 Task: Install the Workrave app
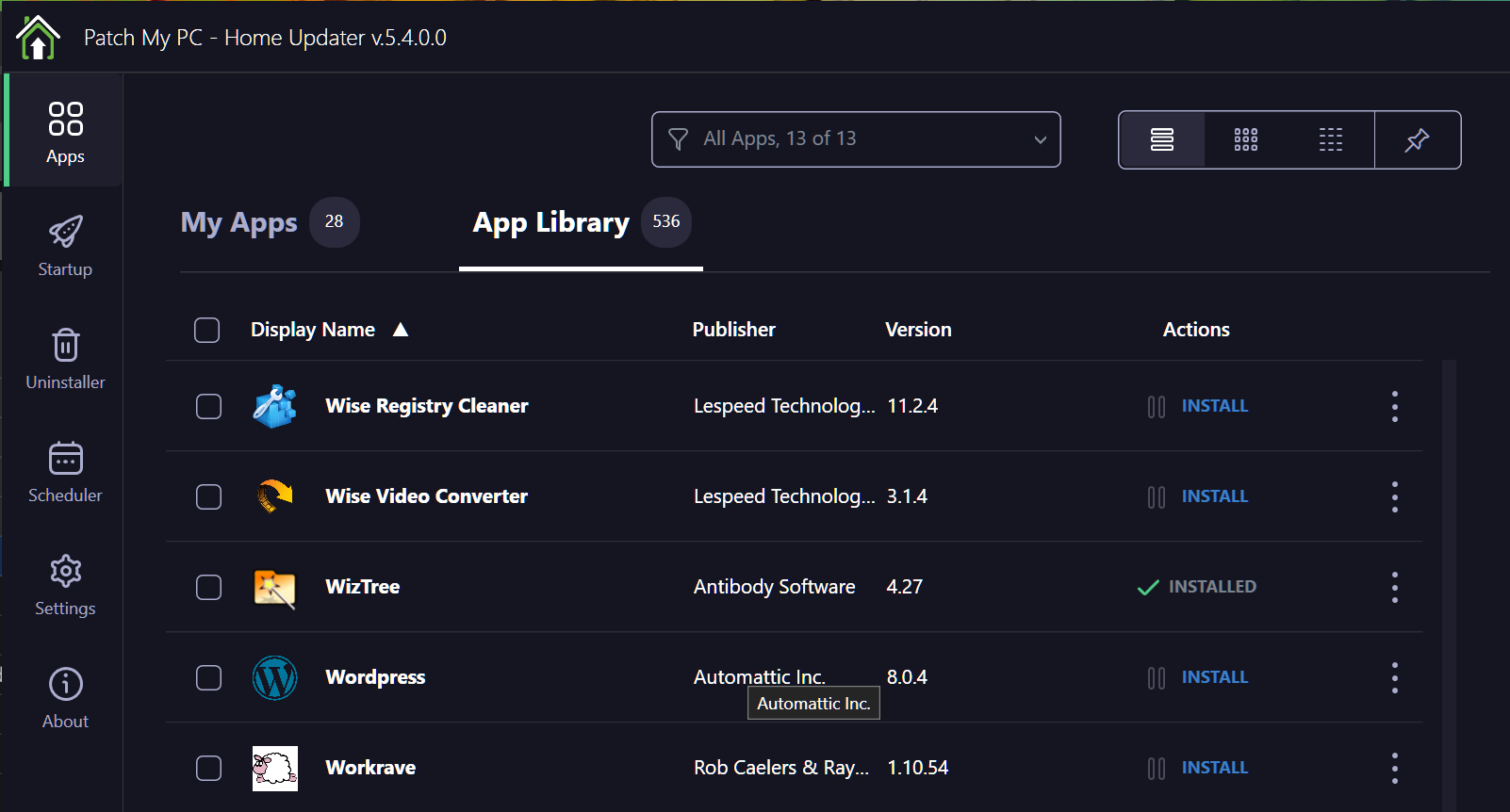[1214, 768]
